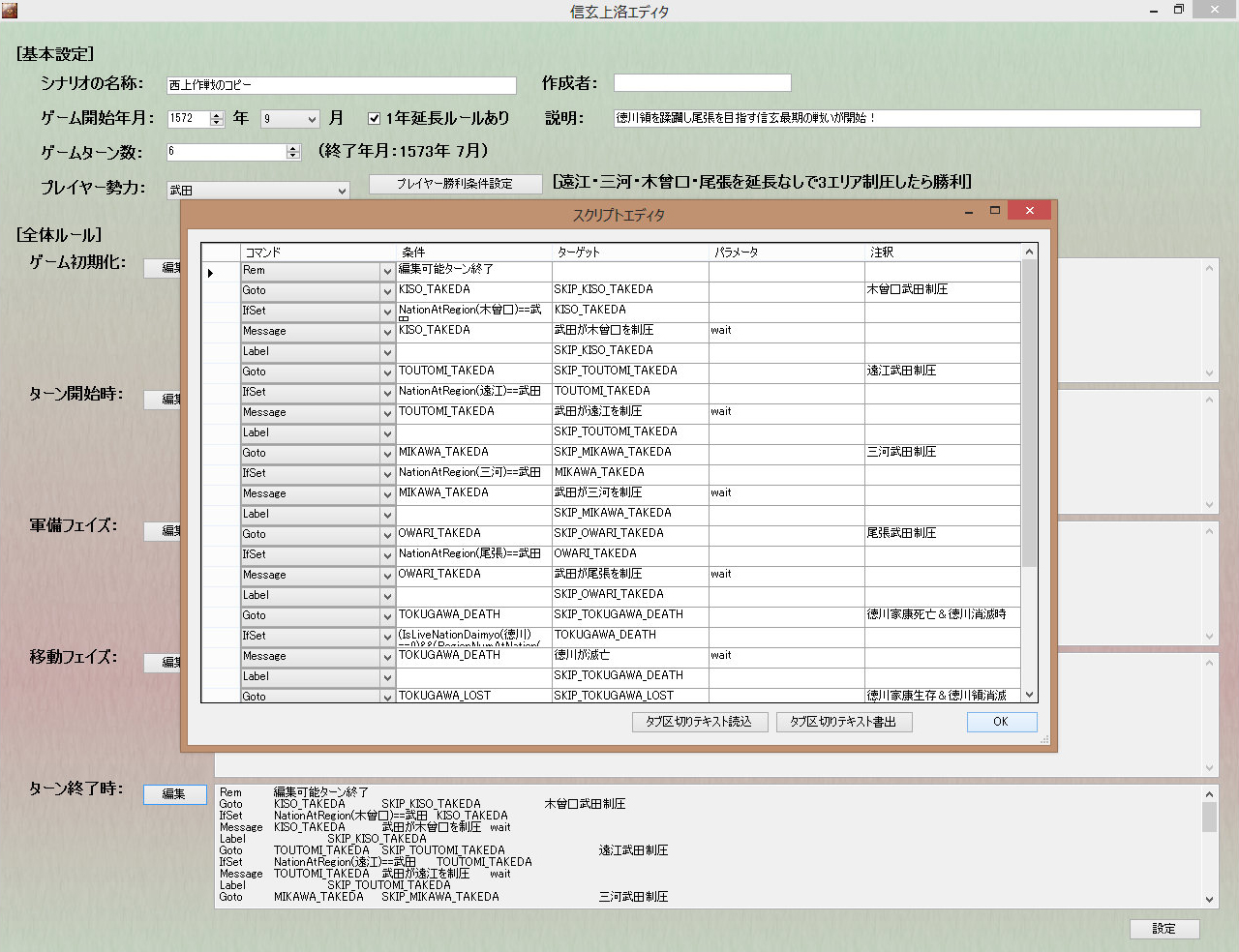Increase the game start year with spinner

217,114
